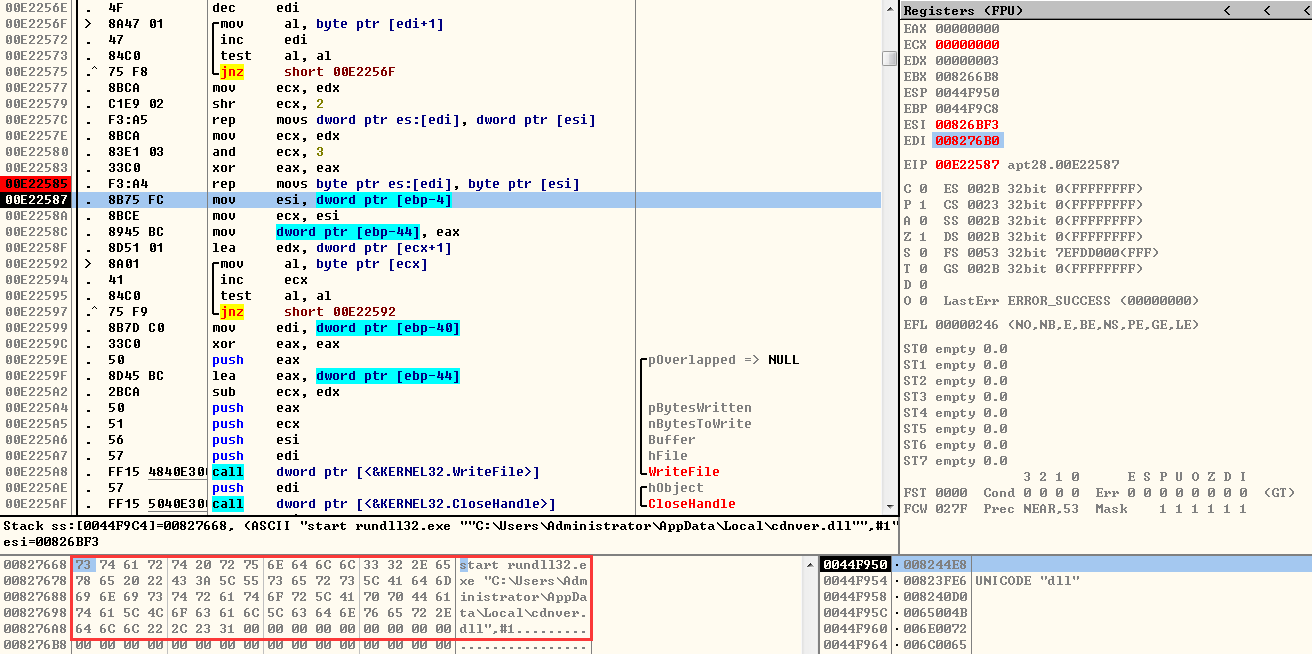Click the Buffer argument comment
1312x654 pixels.
point(672,440)
